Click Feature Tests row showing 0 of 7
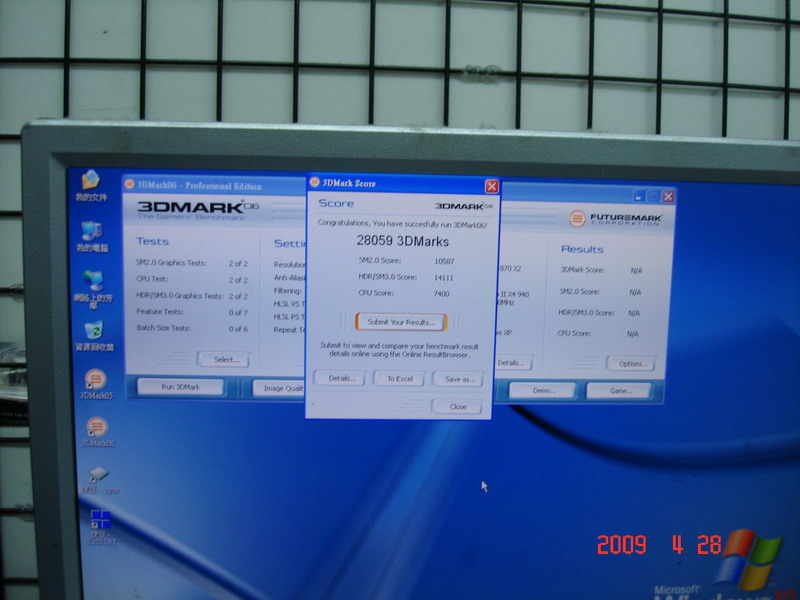Screen dimensions: 800x600 [192, 312]
